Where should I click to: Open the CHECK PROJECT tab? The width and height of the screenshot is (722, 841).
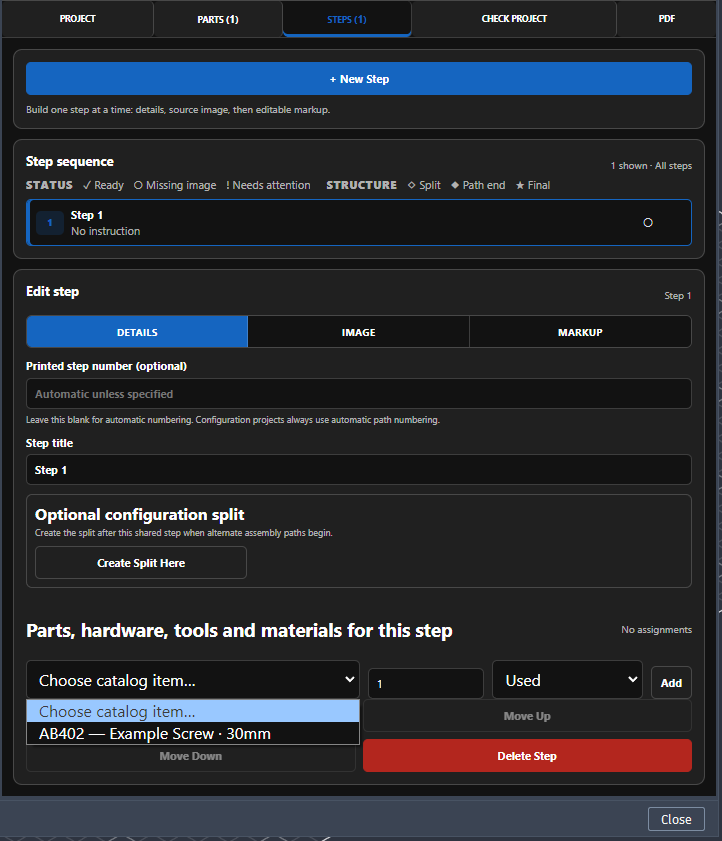pos(514,19)
